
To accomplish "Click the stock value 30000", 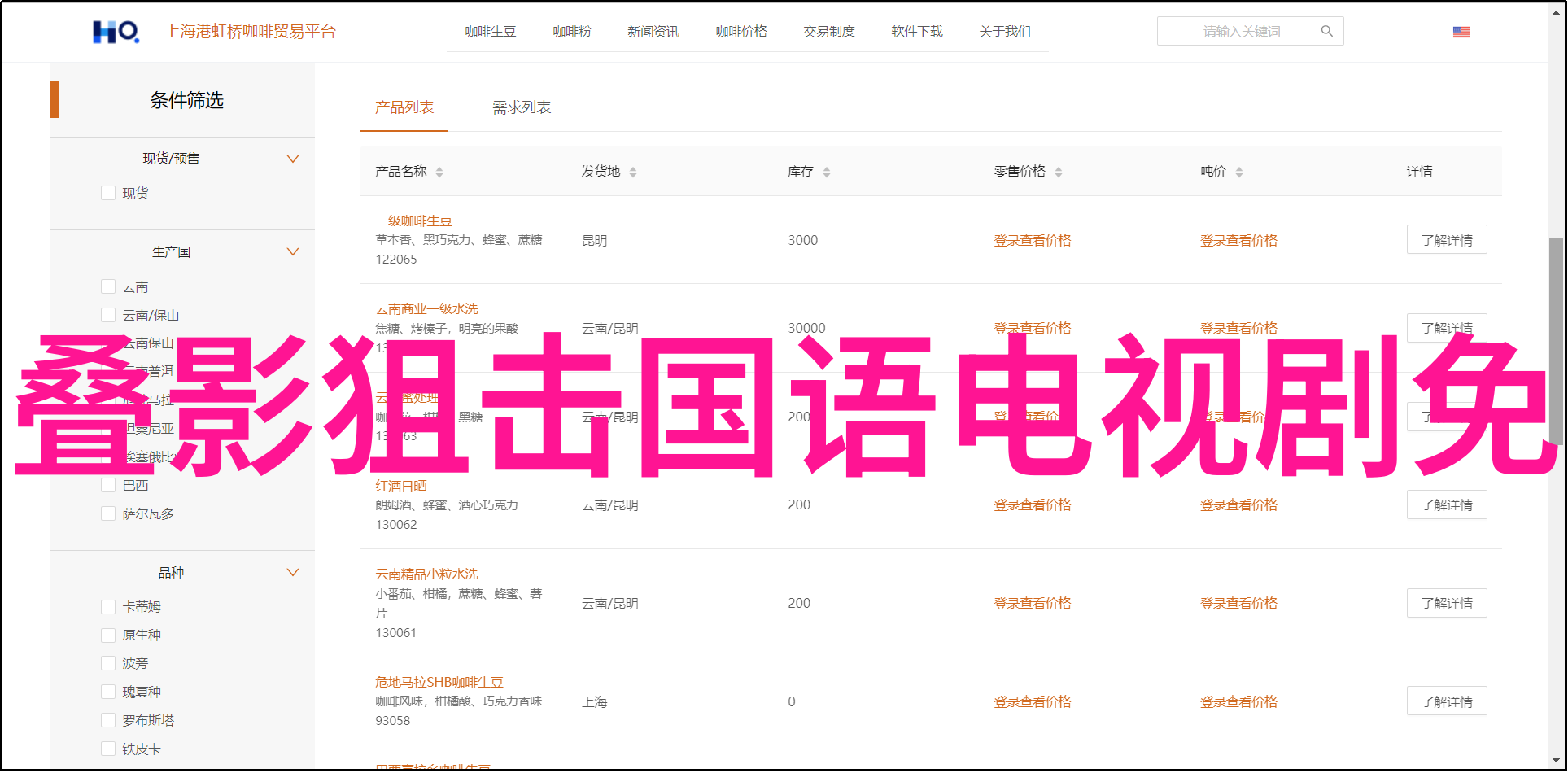I will point(806,328).
